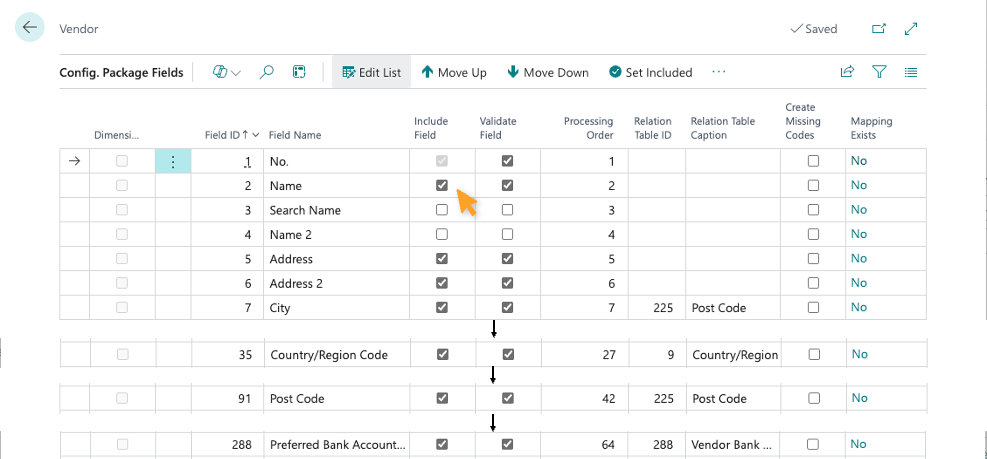
Task: Click the search magnifier icon
Action: (x=267, y=72)
